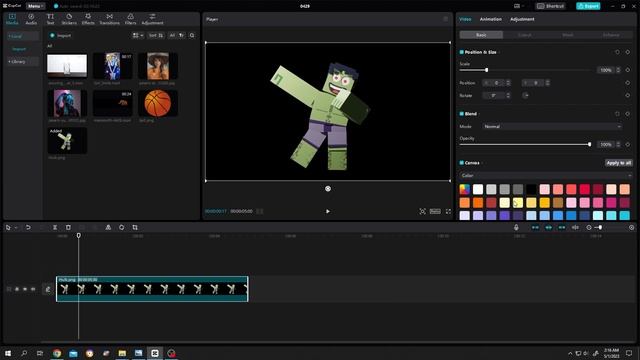Open the Blend Mode Normal dropdown

[x=552, y=127]
